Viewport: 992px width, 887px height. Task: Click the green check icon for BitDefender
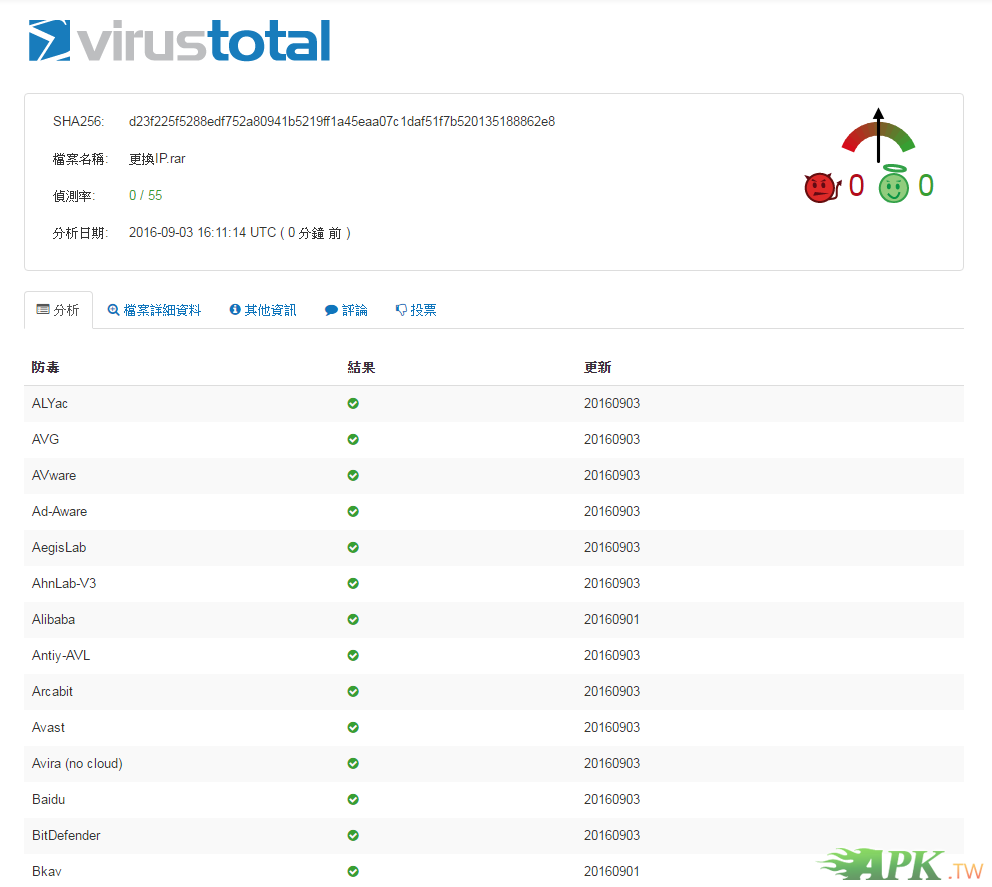(x=353, y=836)
